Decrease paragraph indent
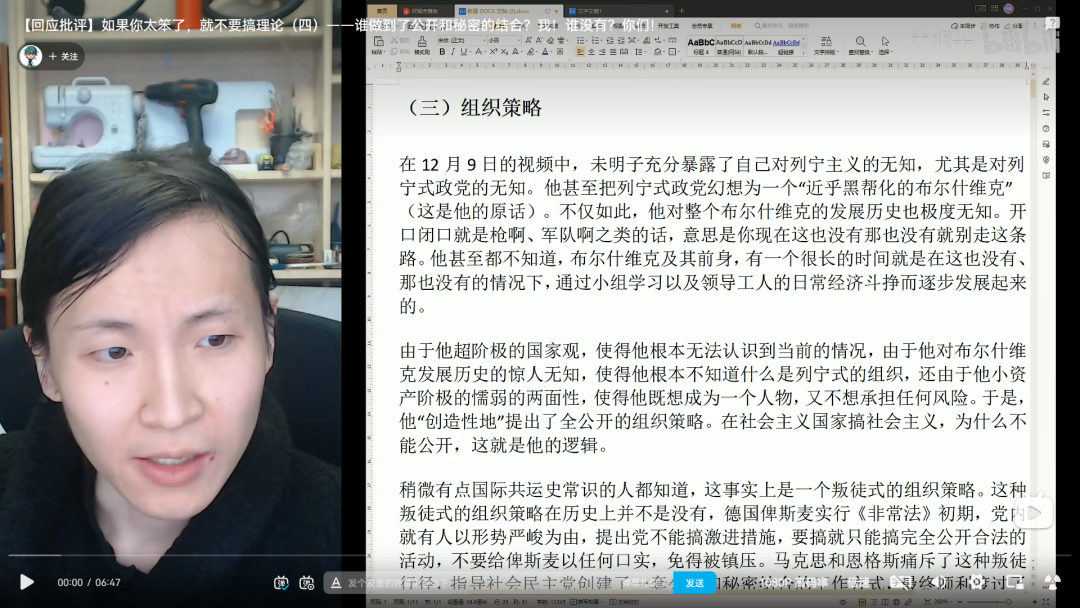 coord(610,41)
